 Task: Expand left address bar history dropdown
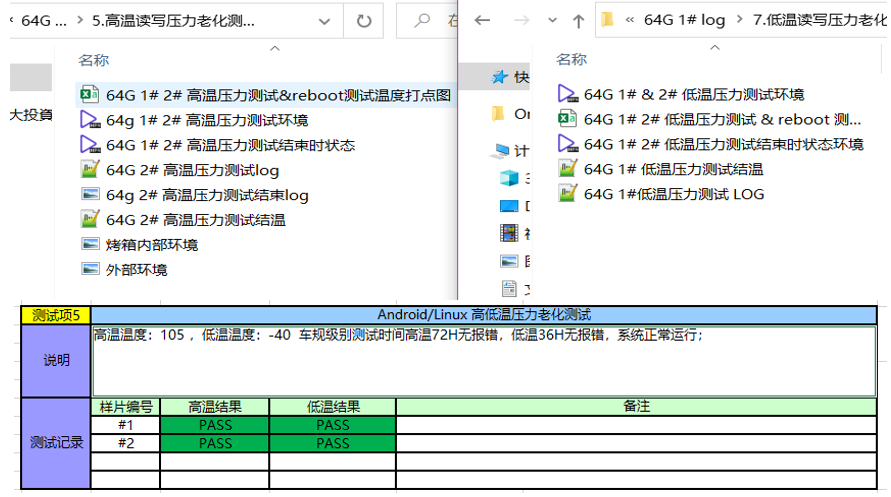pyautogui.click(x=324, y=21)
